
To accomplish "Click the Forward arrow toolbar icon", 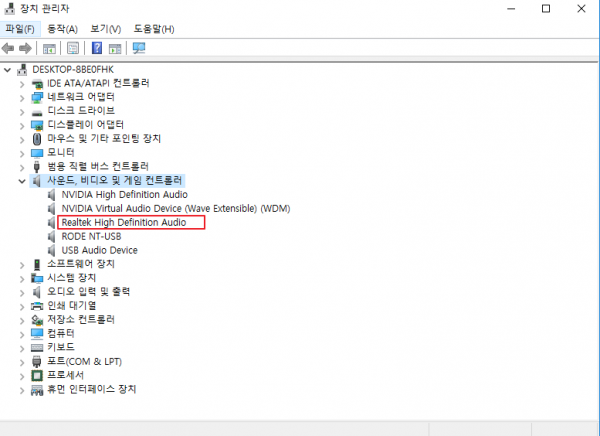I will (x=25, y=48).
